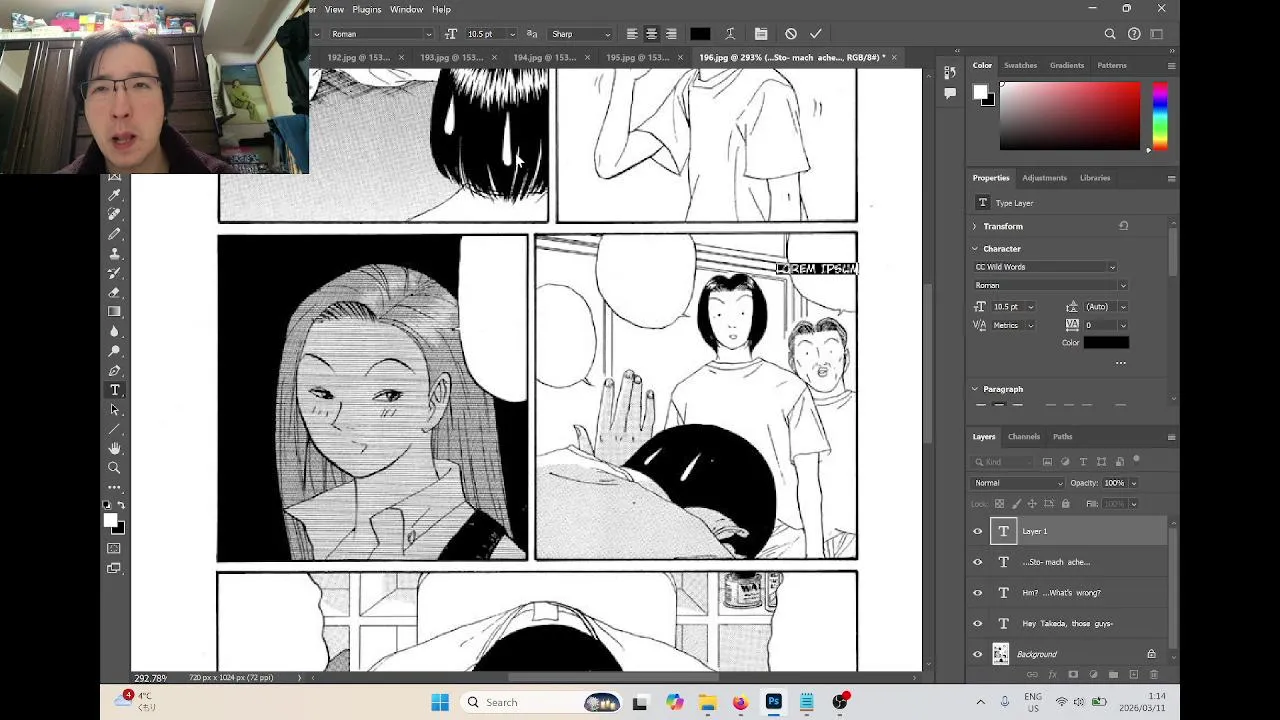This screenshot has width=1280, height=720.
Task: Open Sharp anti-aliasing dropdown
Action: click(581, 34)
